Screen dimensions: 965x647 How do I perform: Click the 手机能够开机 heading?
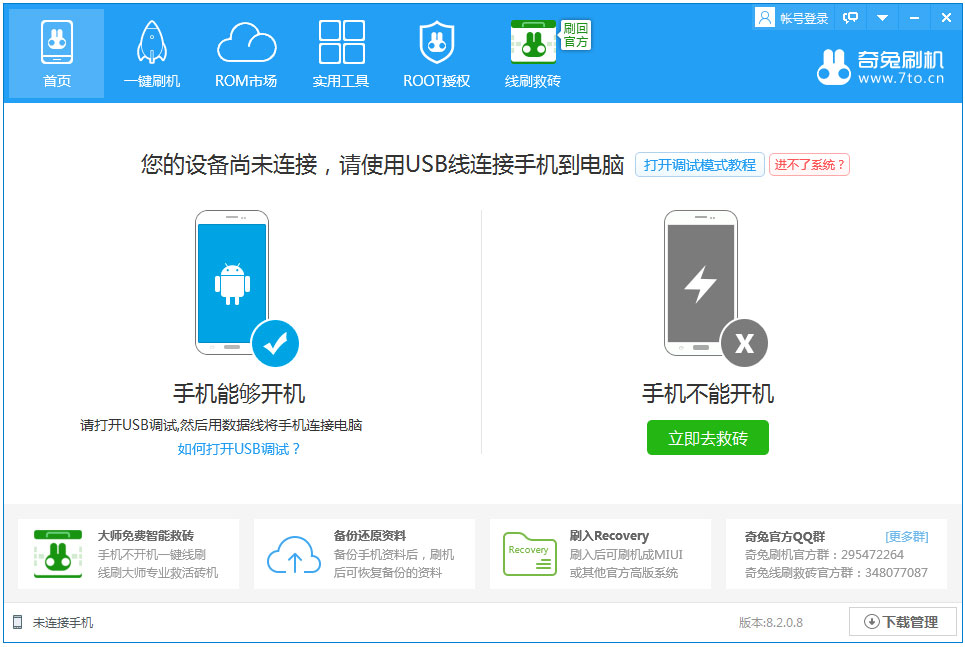click(239, 393)
